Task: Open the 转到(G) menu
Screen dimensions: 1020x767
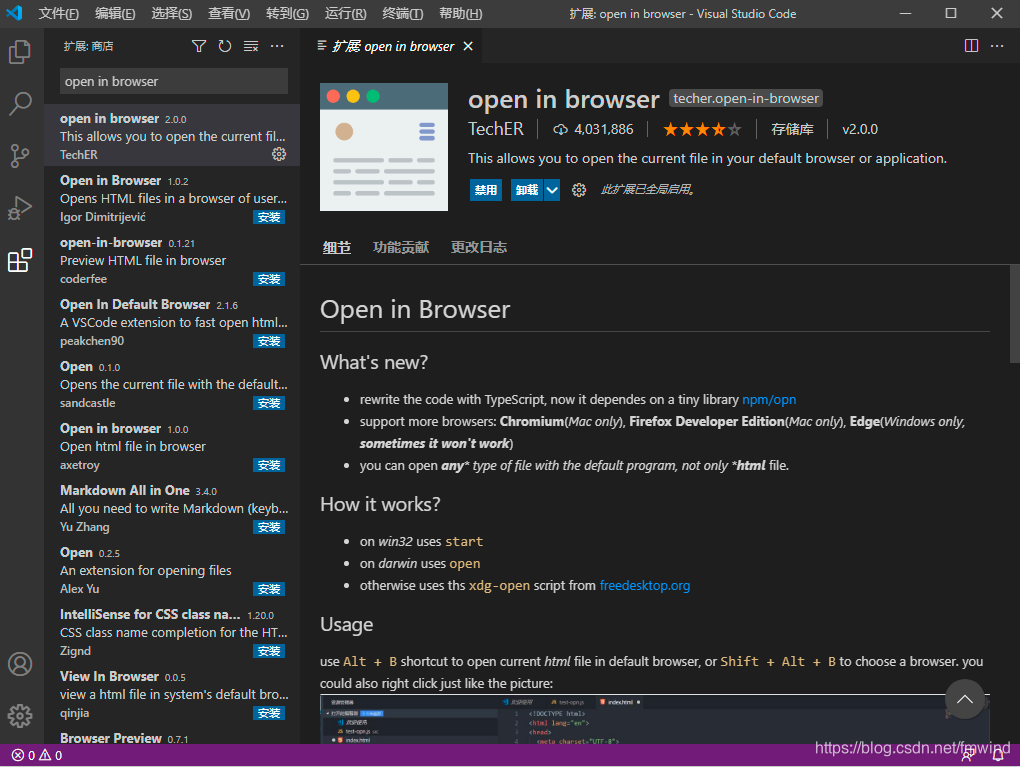Action: point(288,14)
